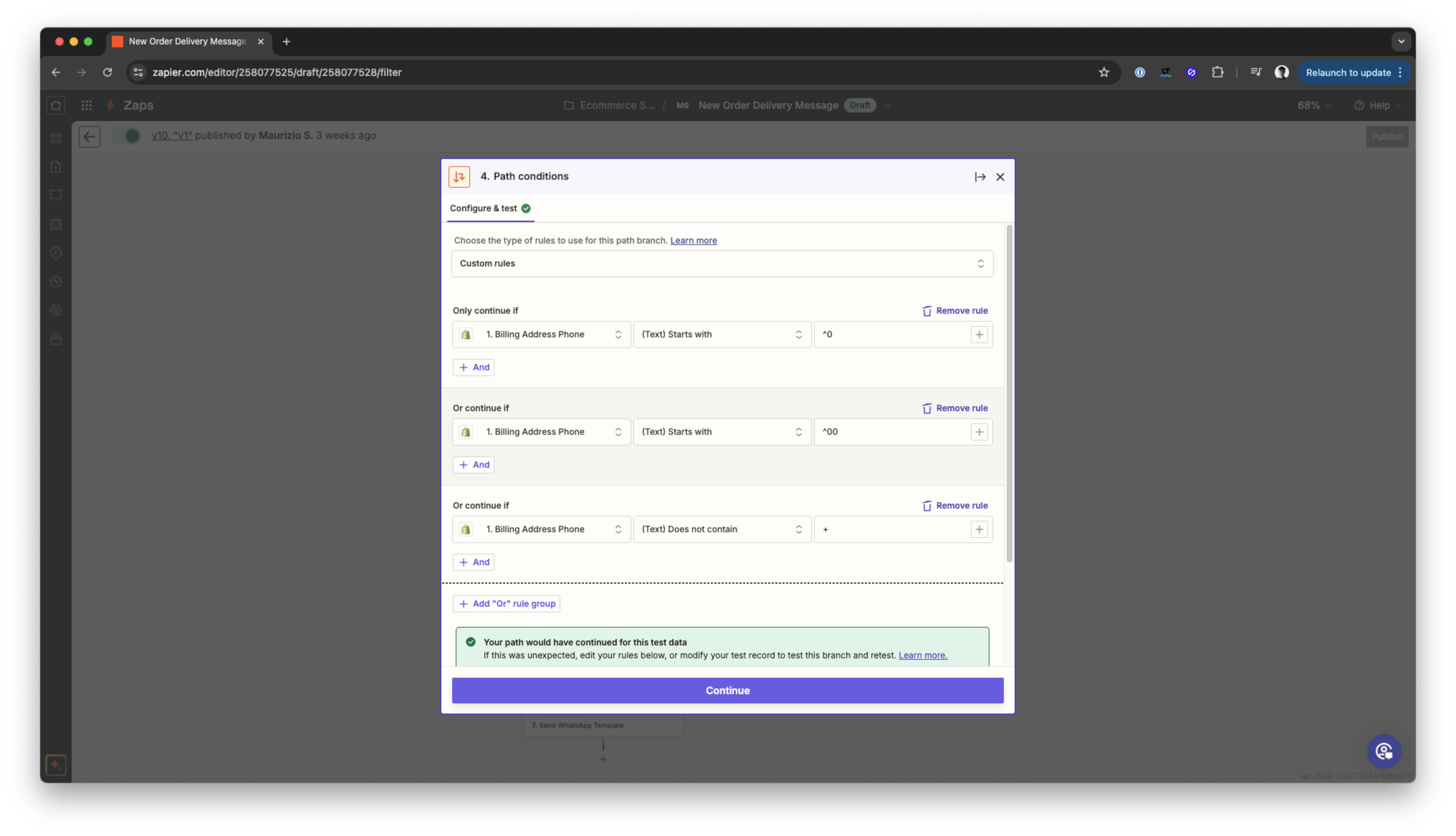Click the expand panel arrow icon
Image resolution: width=1456 pixels, height=836 pixels.
[980, 177]
